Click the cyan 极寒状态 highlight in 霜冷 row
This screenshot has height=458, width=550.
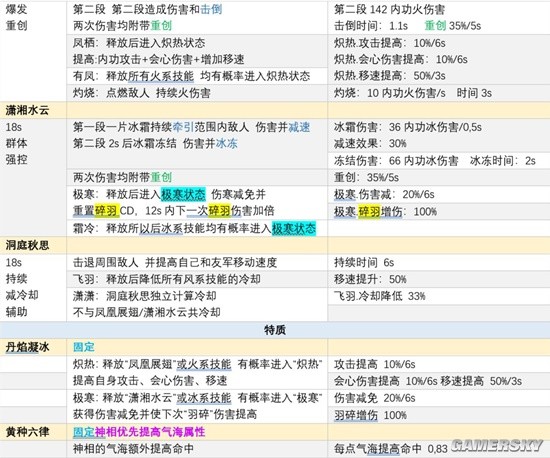294,228
